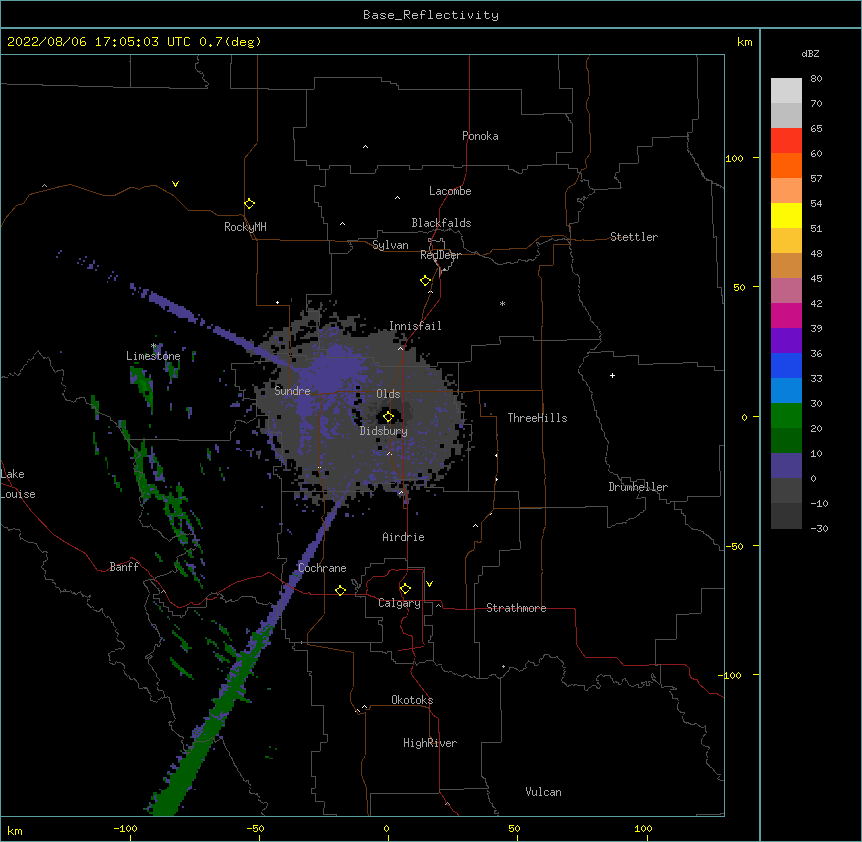Select the HighRiver label

coord(430,743)
